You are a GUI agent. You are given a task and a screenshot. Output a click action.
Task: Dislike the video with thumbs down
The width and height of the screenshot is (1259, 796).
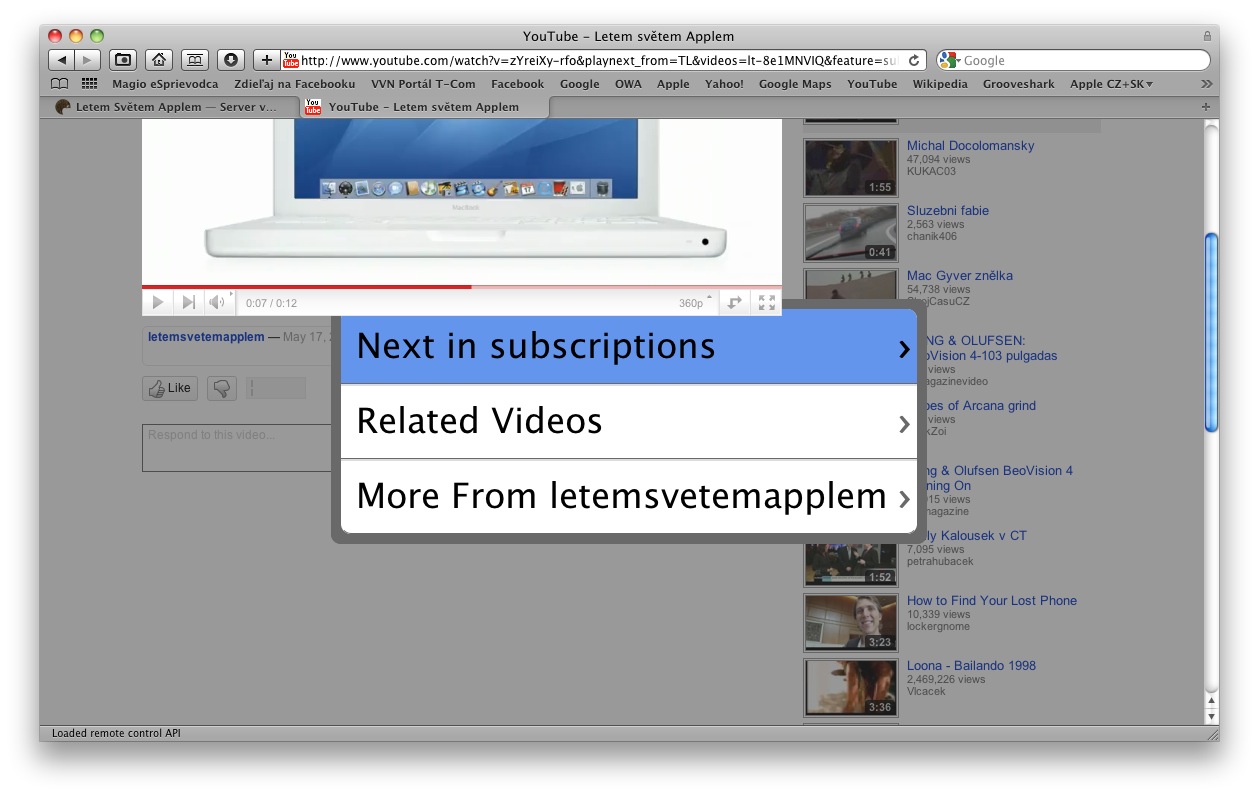click(x=222, y=388)
